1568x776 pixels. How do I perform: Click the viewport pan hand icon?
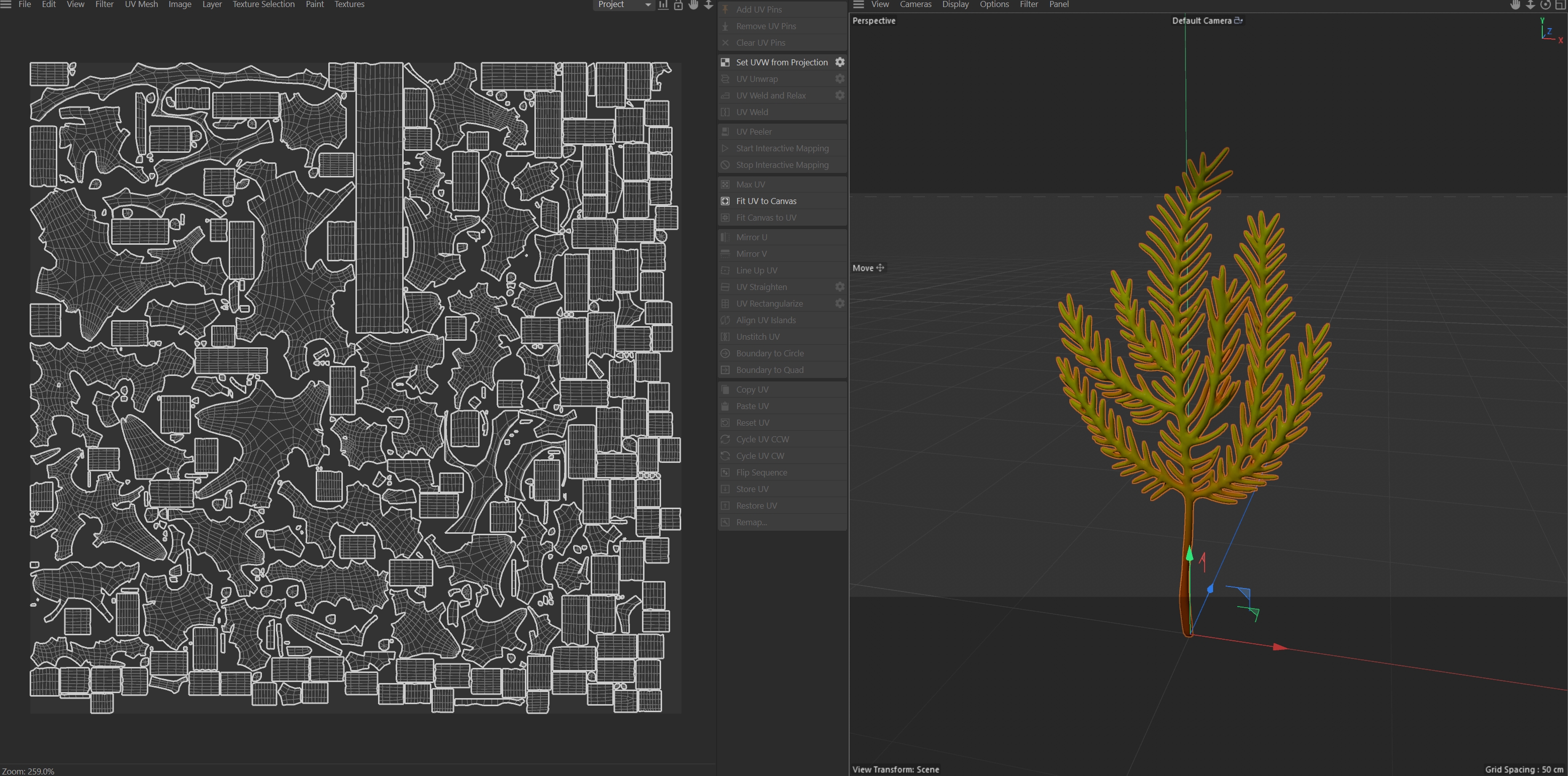1515,5
